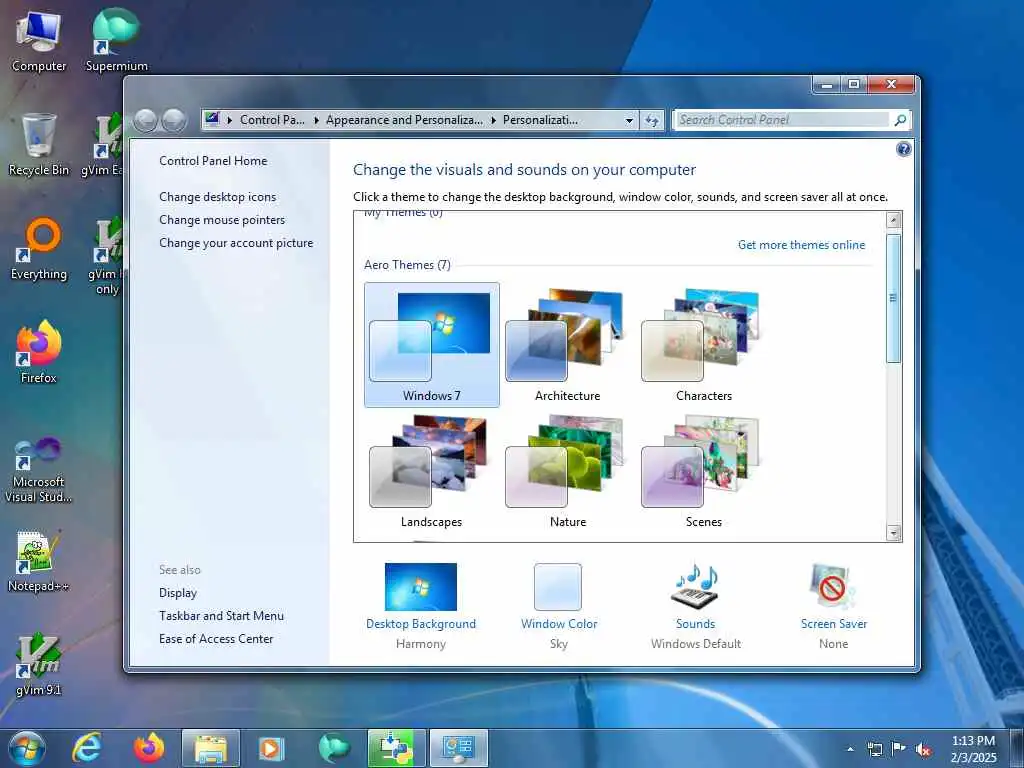Focus the Search Control Panel field
This screenshot has height=768, width=1024.
coord(782,120)
